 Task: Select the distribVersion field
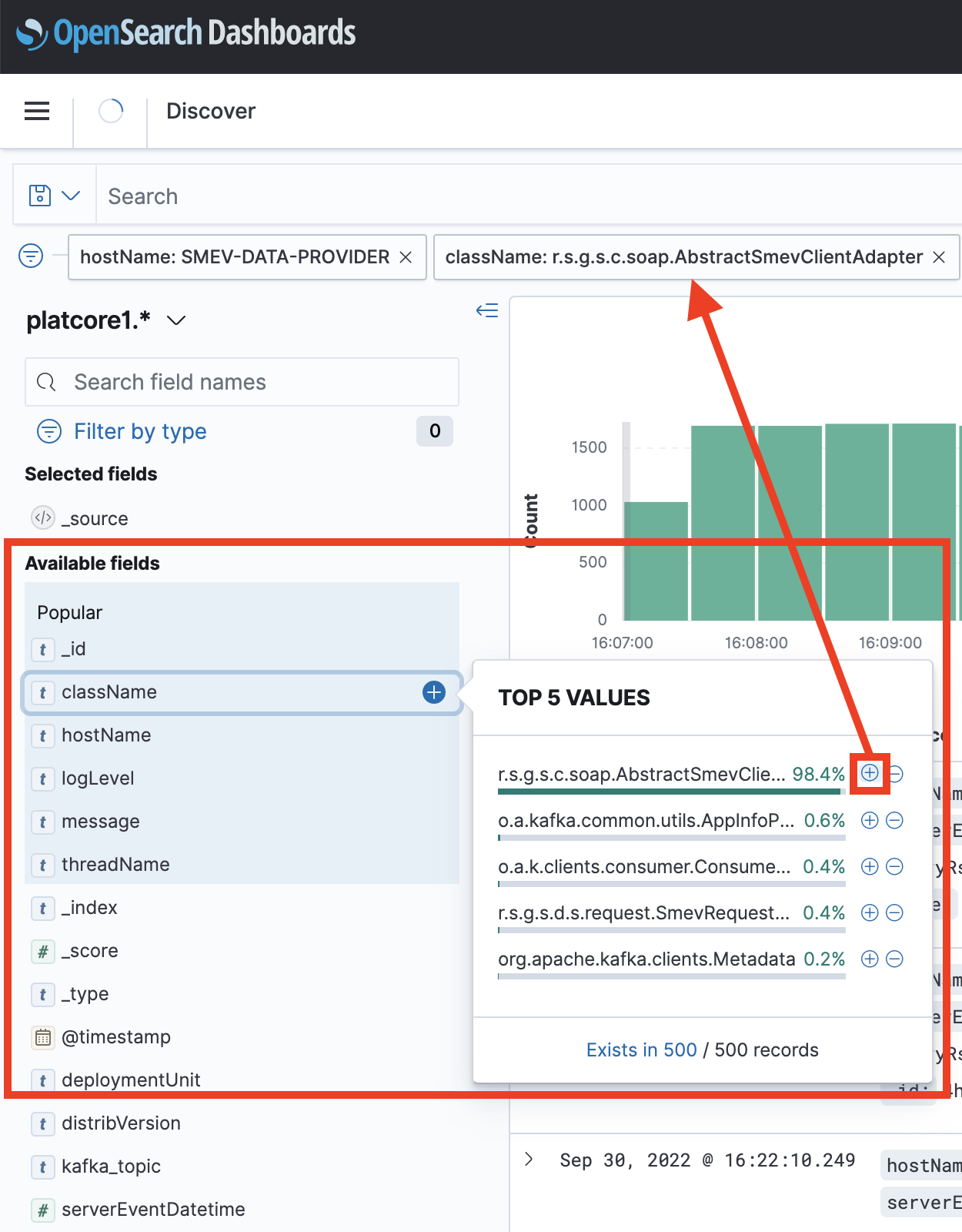(121, 1123)
